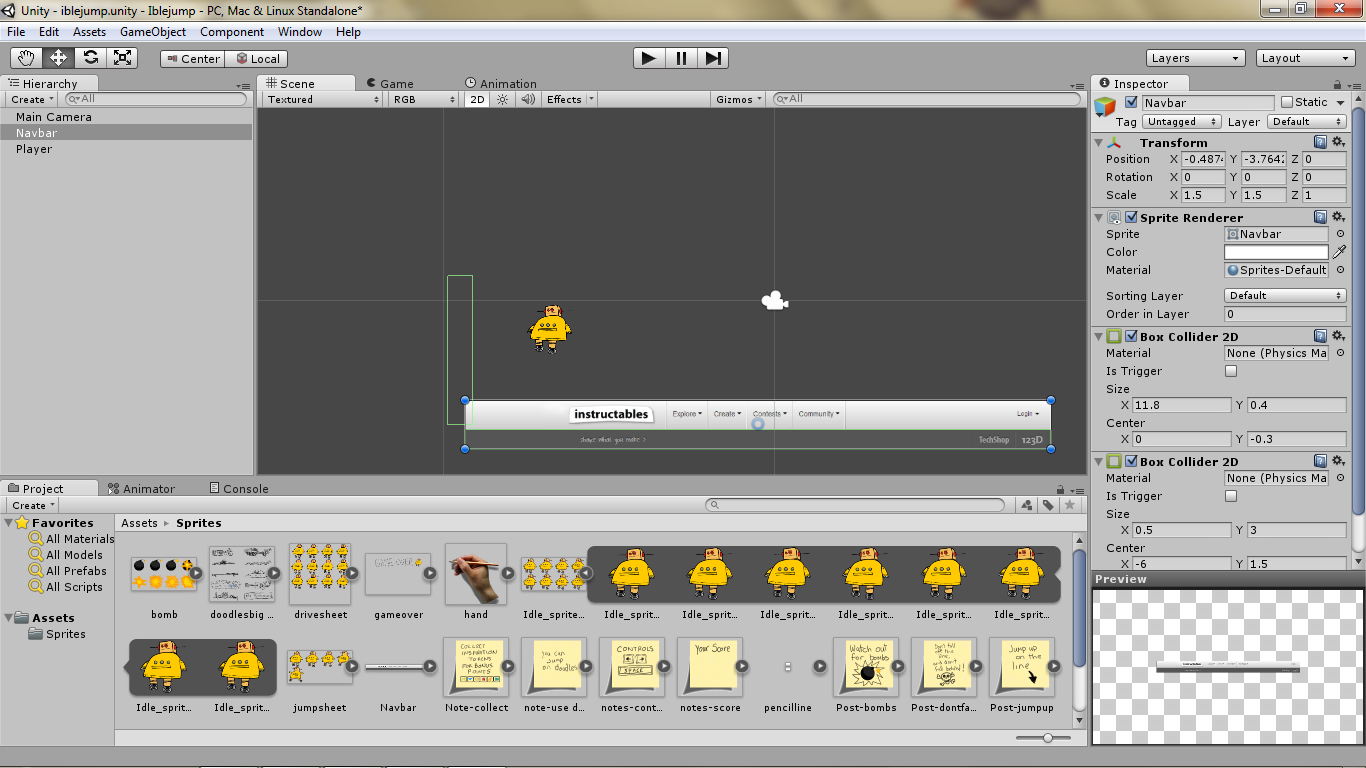Open Material object picker for Sprite Renderer
1366x768 pixels.
click(x=1340, y=270)
